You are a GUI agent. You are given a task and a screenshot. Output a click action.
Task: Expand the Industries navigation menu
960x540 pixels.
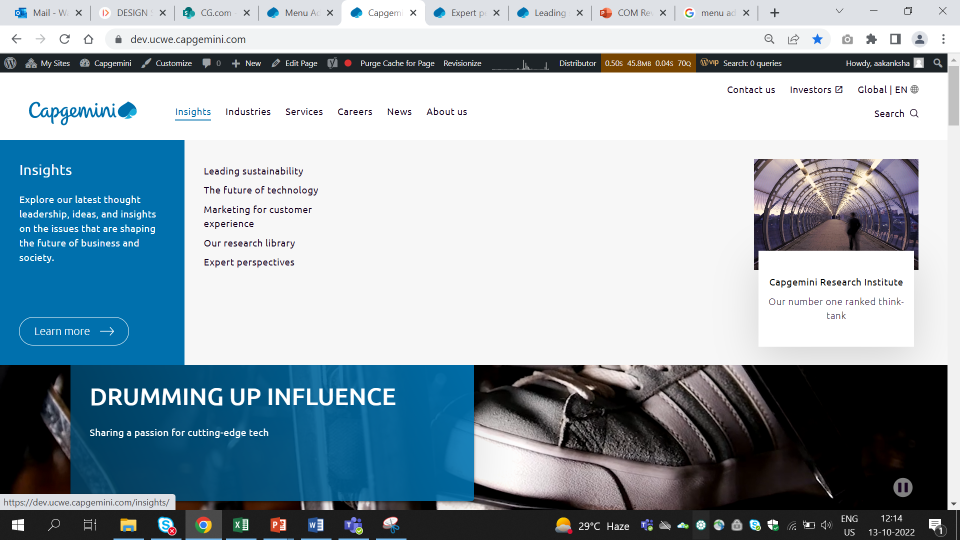[248, 112]
